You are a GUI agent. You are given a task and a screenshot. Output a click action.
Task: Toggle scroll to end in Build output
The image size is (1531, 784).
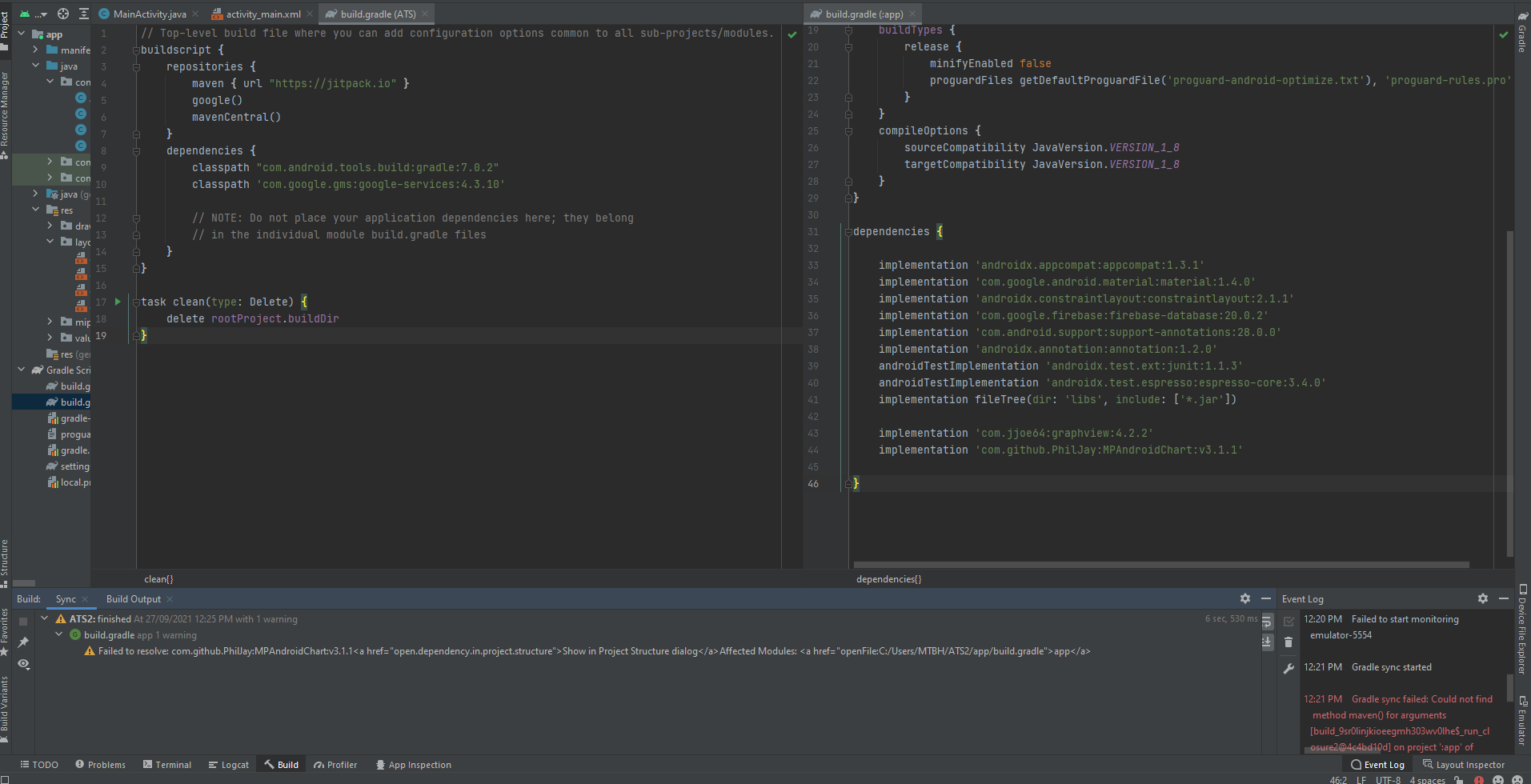(1267, 642)
